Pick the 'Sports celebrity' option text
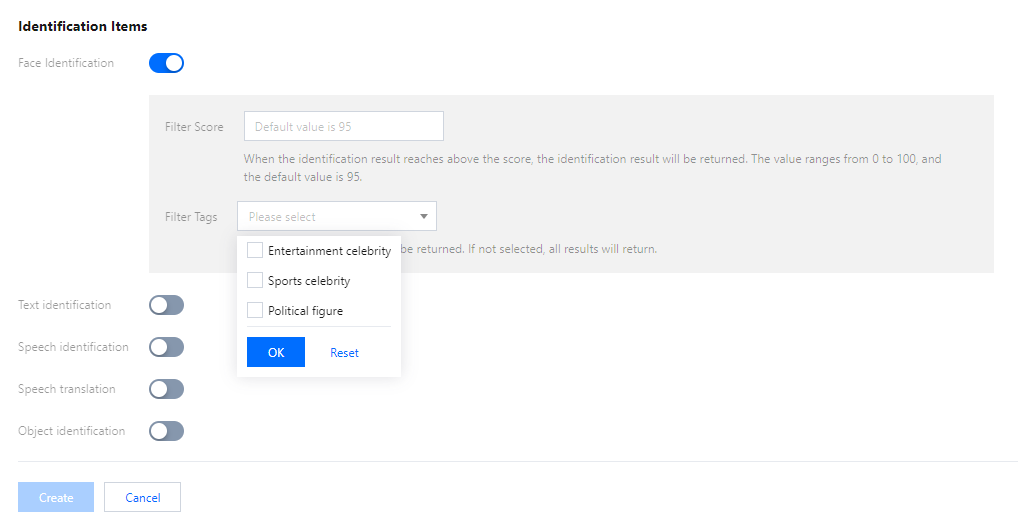1028x524 pixels. click(309, 281)
